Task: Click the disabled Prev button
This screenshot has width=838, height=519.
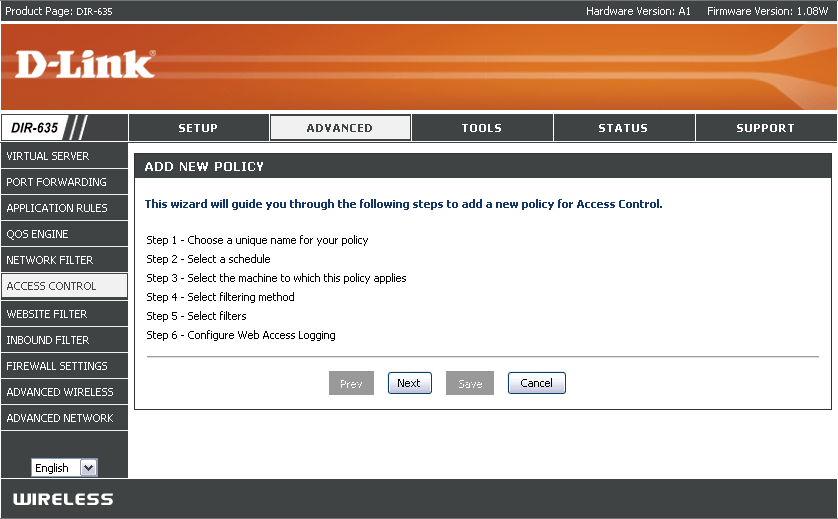Action: (x=351, y=383)
